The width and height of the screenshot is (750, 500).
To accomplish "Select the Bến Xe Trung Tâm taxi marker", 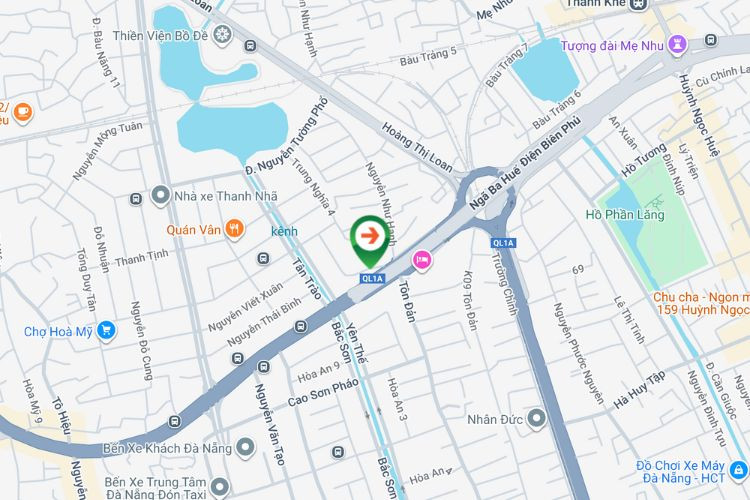I will pyautogui.click(x=220, y=487).
